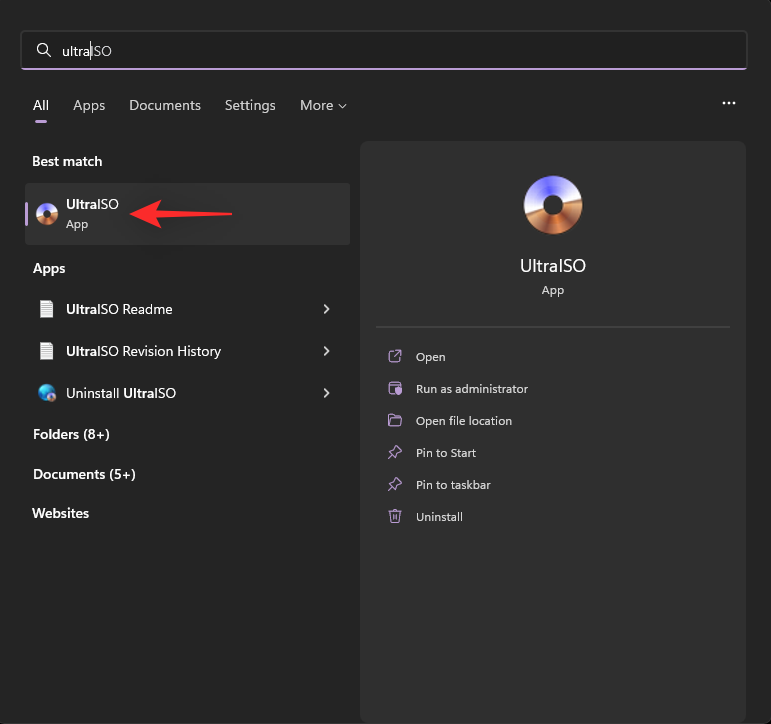Viewport: 771px width, 724px height.
Task: Click the Uninstall UltraISO globe icon
Action: click(47, 393)
